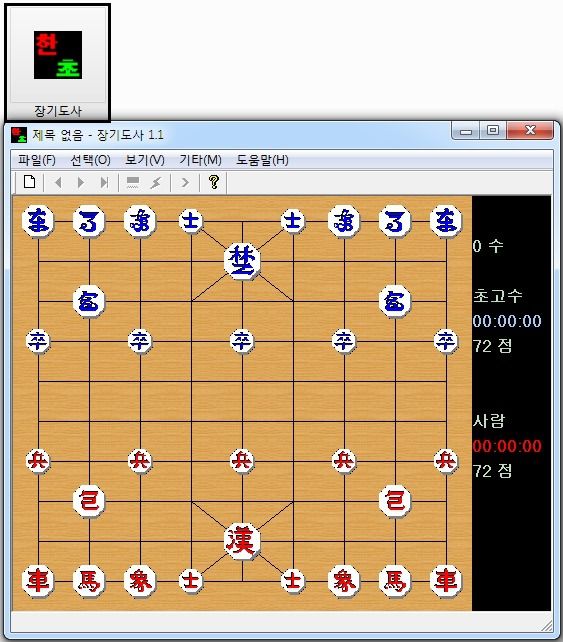Select the right red 包 cannon
563x642 pixels.
click(x=395, y=501)
